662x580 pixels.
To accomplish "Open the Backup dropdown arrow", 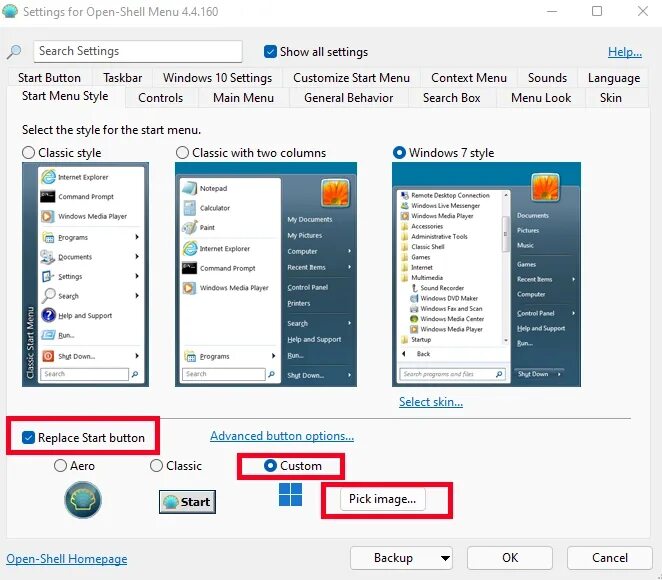I will (445, 558).
